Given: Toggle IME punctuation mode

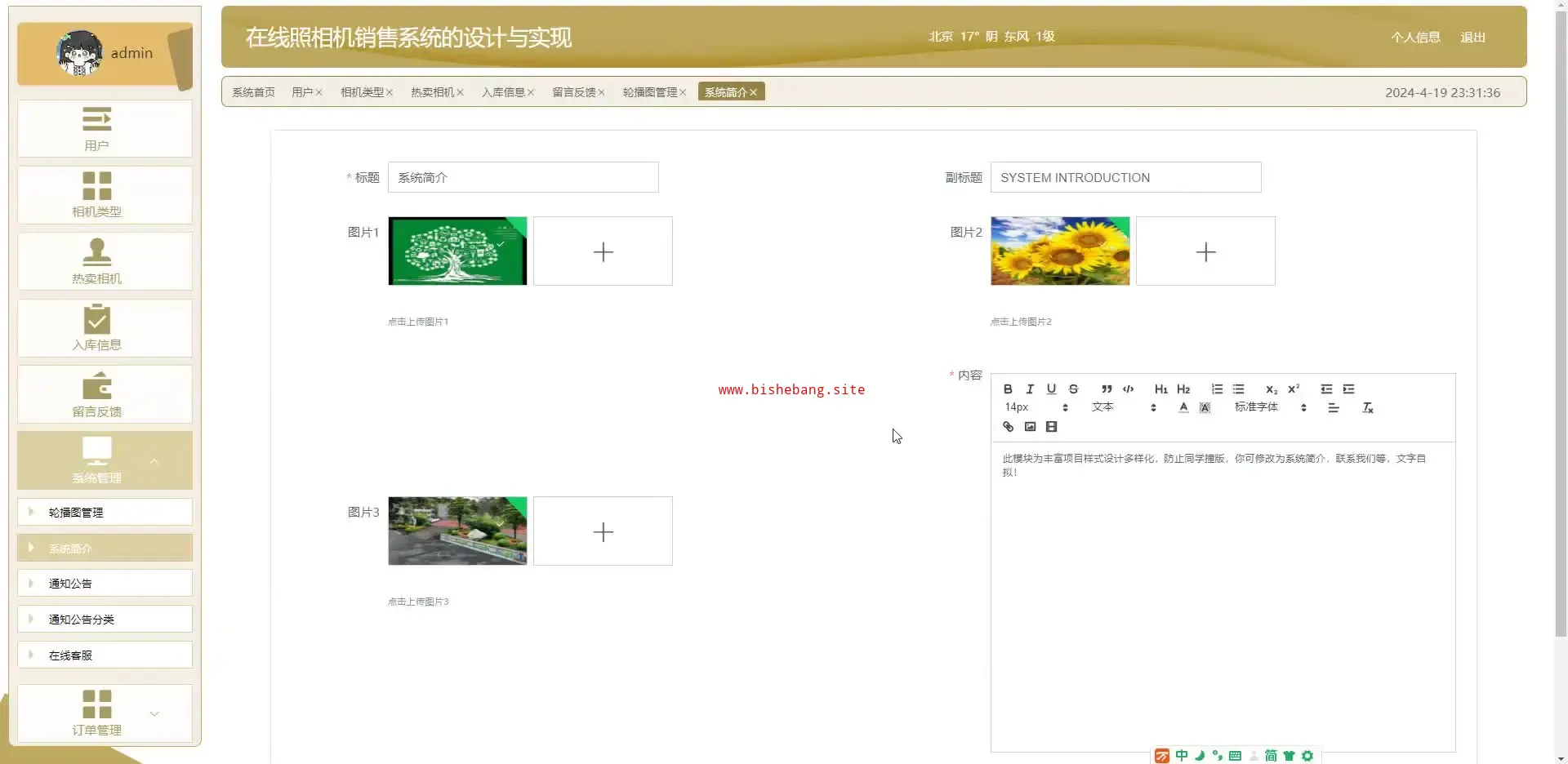Looking at the screenshot, I should [x=1217, y=756].
